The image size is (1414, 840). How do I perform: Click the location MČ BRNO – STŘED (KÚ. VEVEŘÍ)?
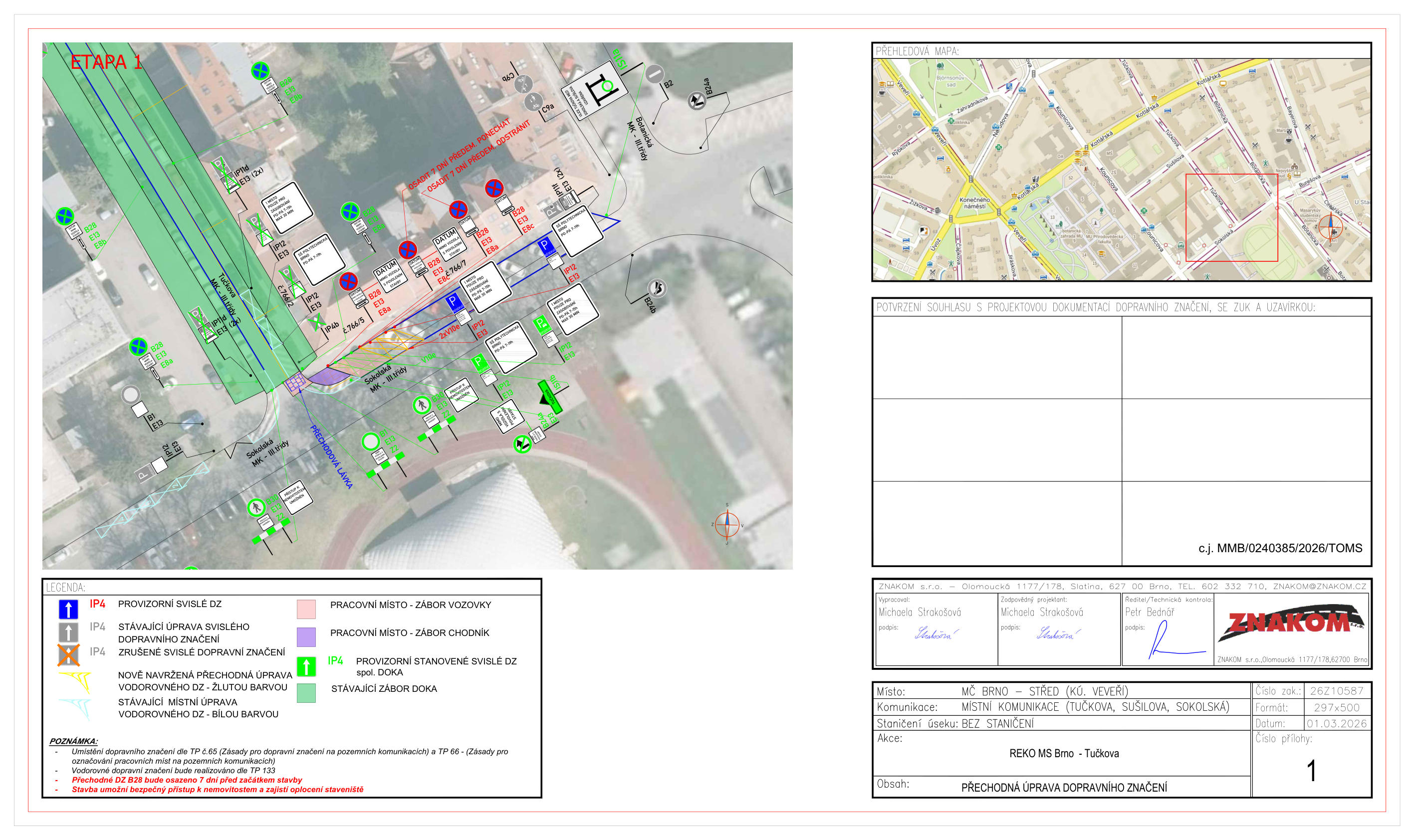(1045, 691)
